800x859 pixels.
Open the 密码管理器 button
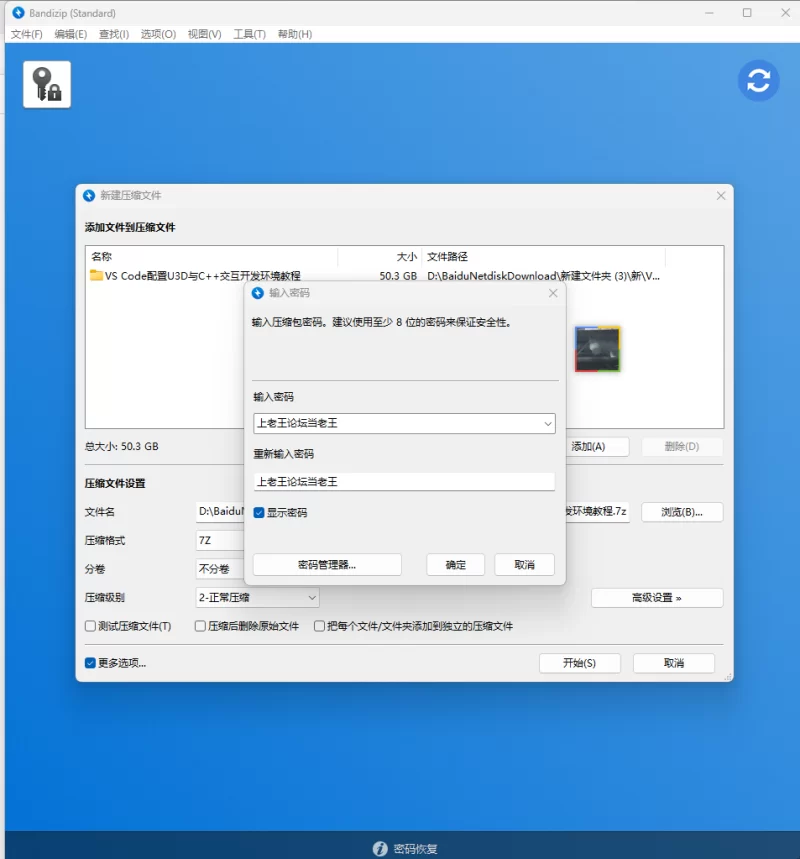click(327, 565)
